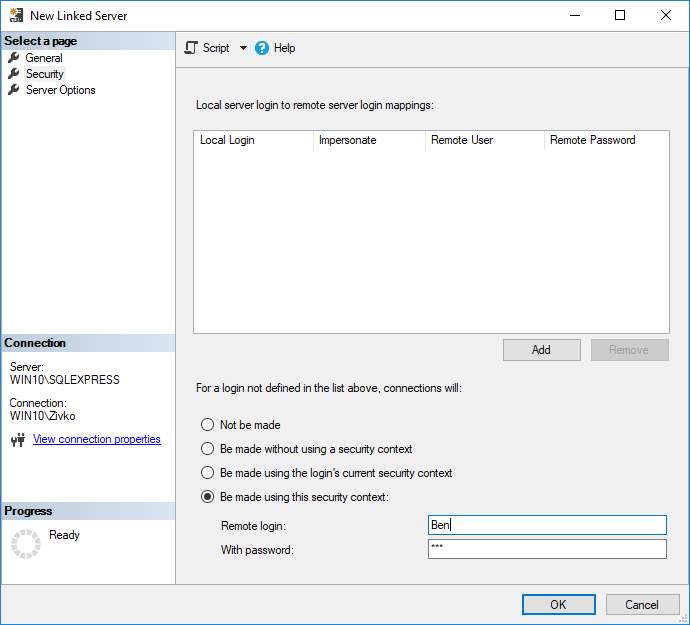Click the Remote login text field
The width and height of the screenshot is (690, 625).
(x=546, y=525)
